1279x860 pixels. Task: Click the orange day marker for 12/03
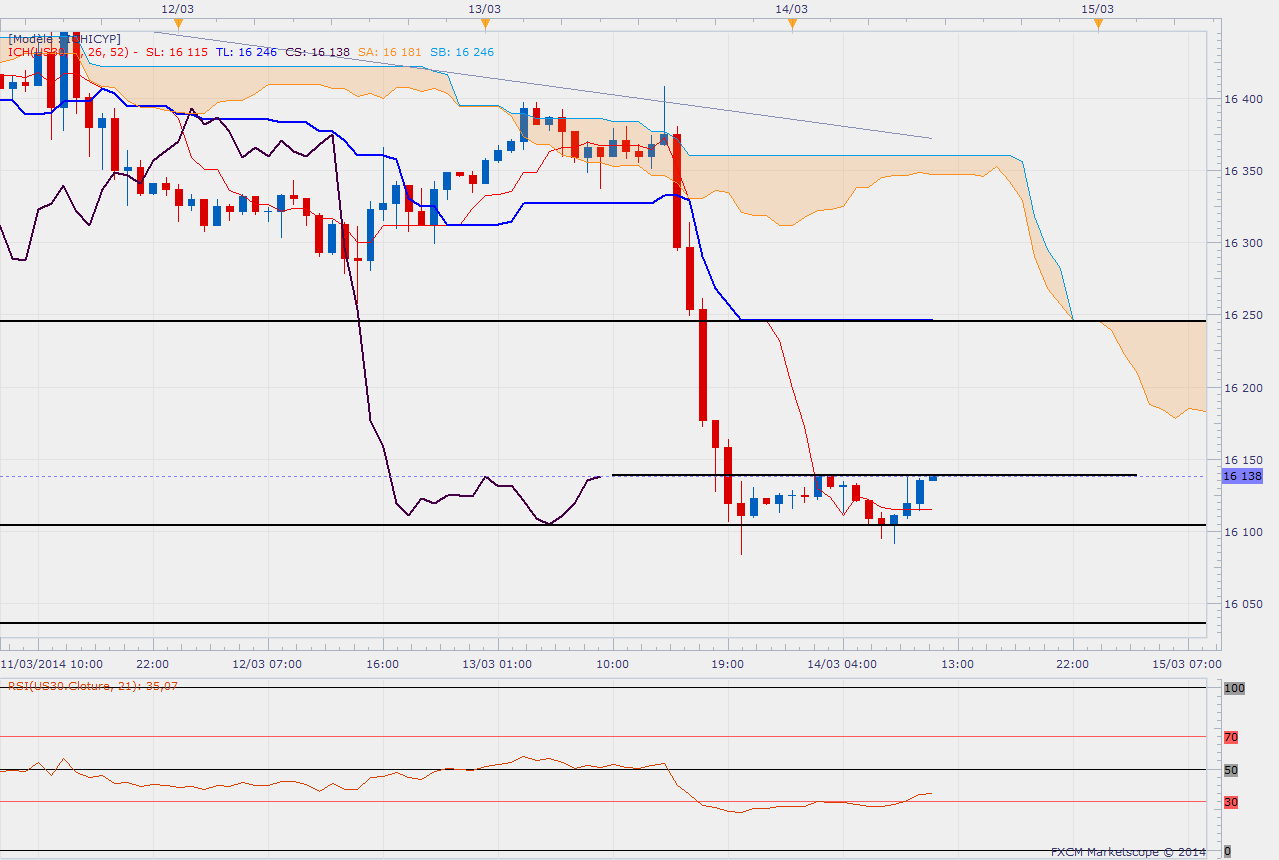point(177,24)
